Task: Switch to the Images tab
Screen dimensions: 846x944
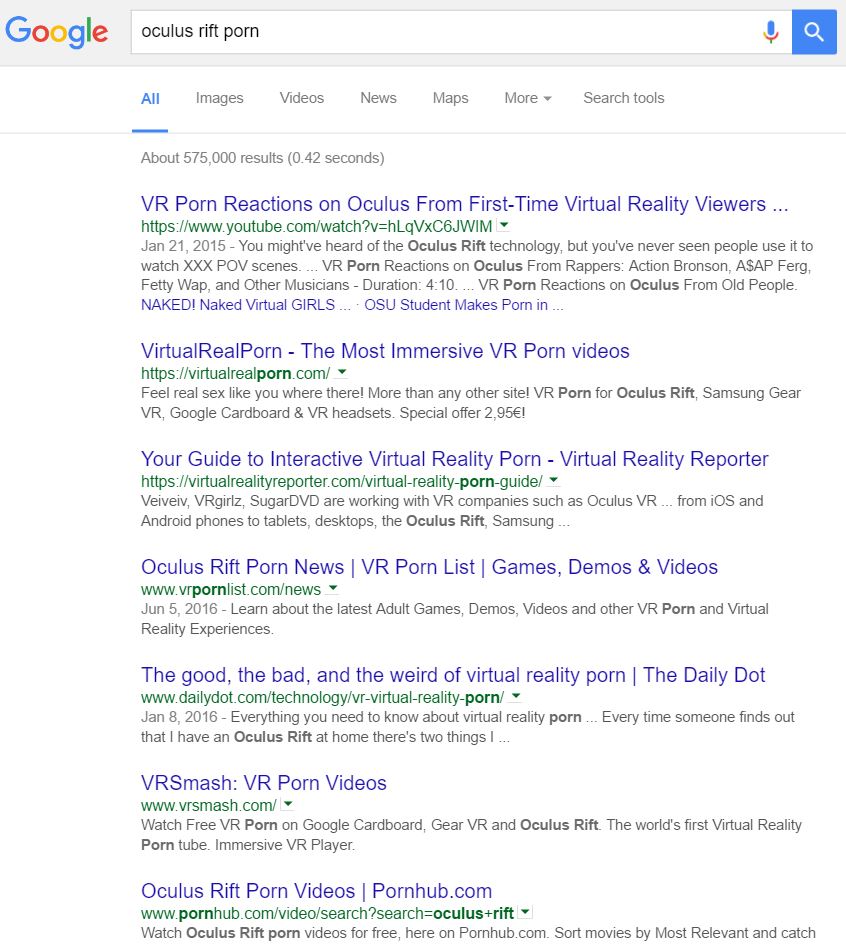Action: pos(219,98)
